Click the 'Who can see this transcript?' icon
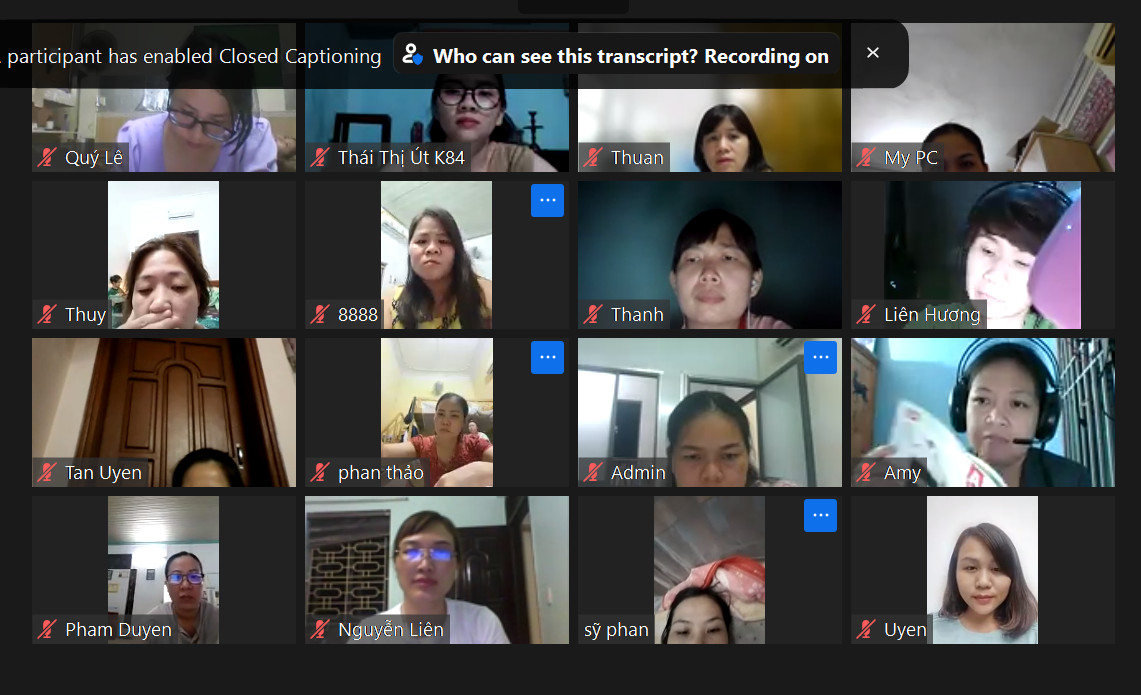Screen dimensions: 1141x695 [413, 55]
